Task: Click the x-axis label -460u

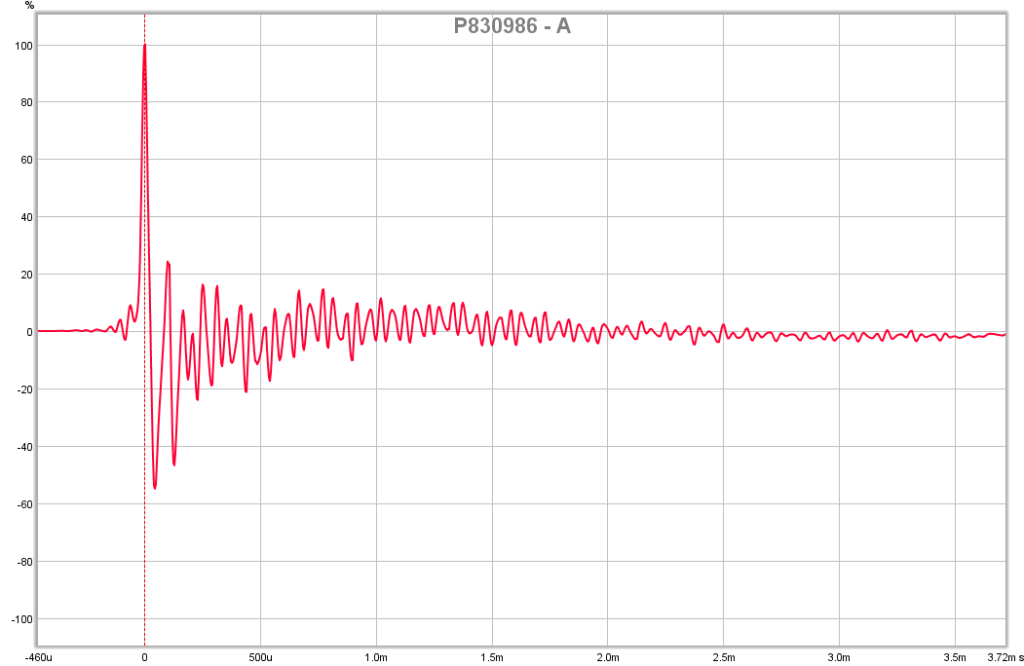Action: coord(39,658)
